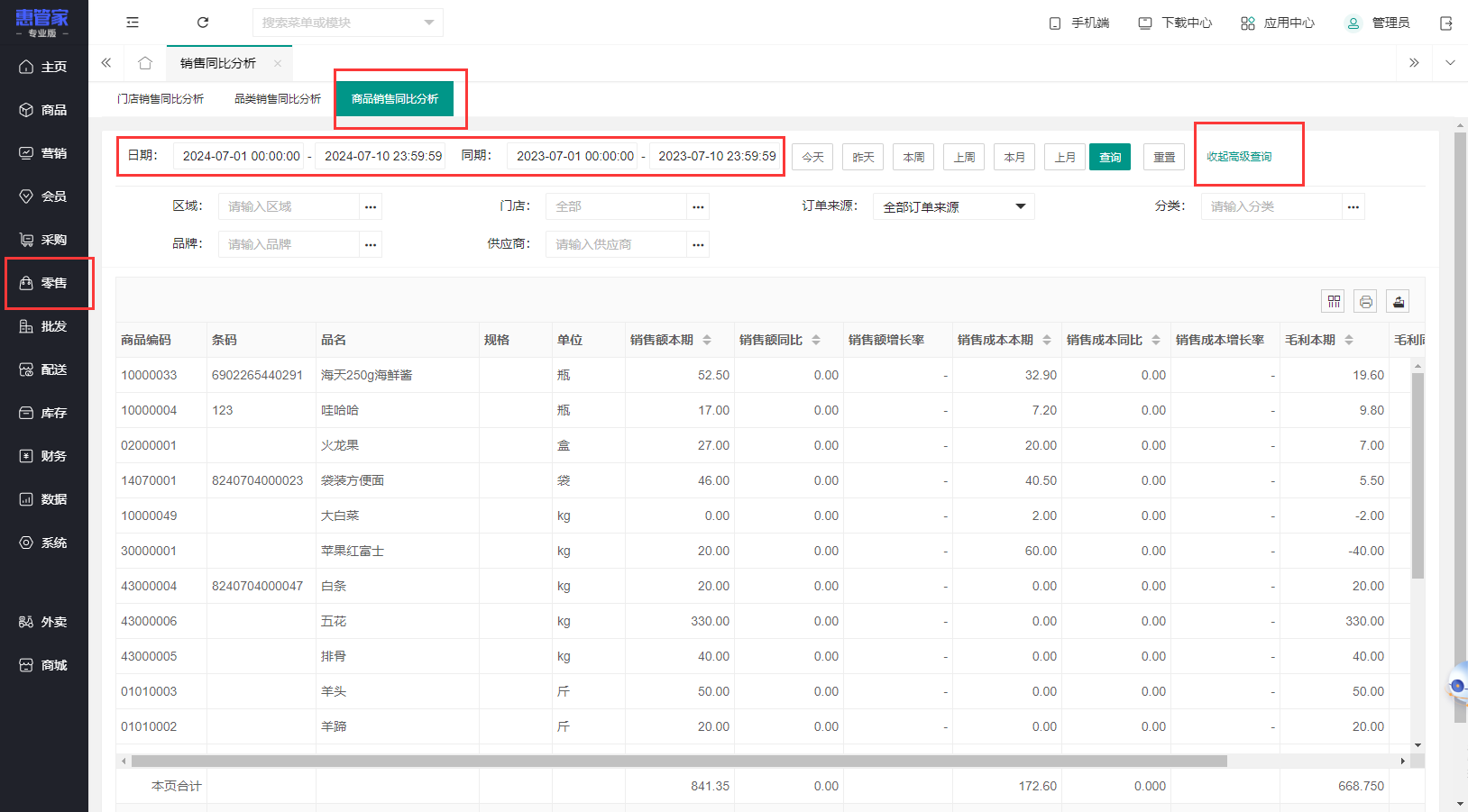Click the table vertical scrollbar

tap(1418, 475)
